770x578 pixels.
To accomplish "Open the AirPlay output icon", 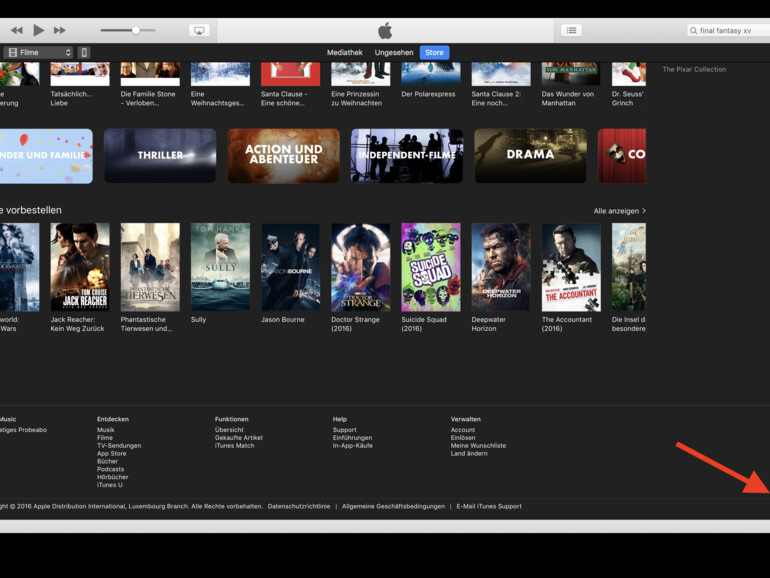I will (x=199, y=30).
